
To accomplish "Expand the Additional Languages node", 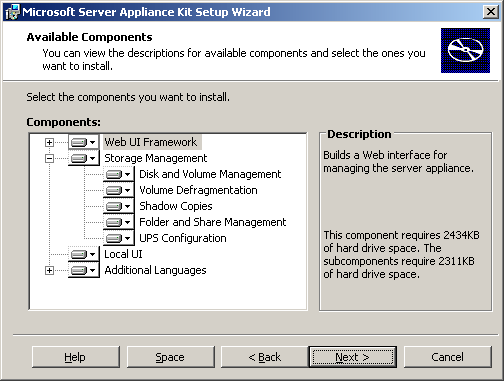I will [49, 270].
